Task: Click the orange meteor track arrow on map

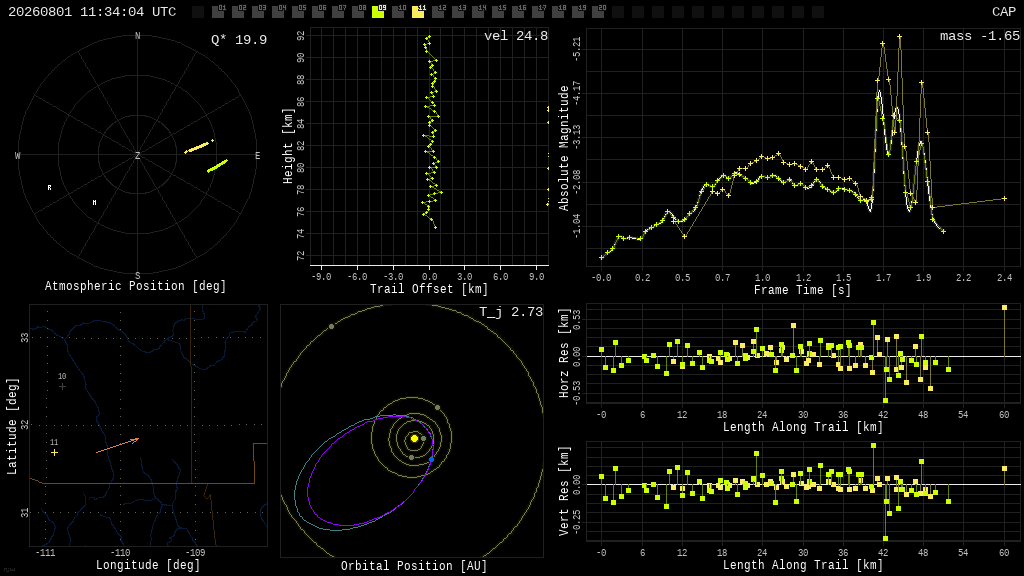Action: pyautogui.click(x=118, y=445)
